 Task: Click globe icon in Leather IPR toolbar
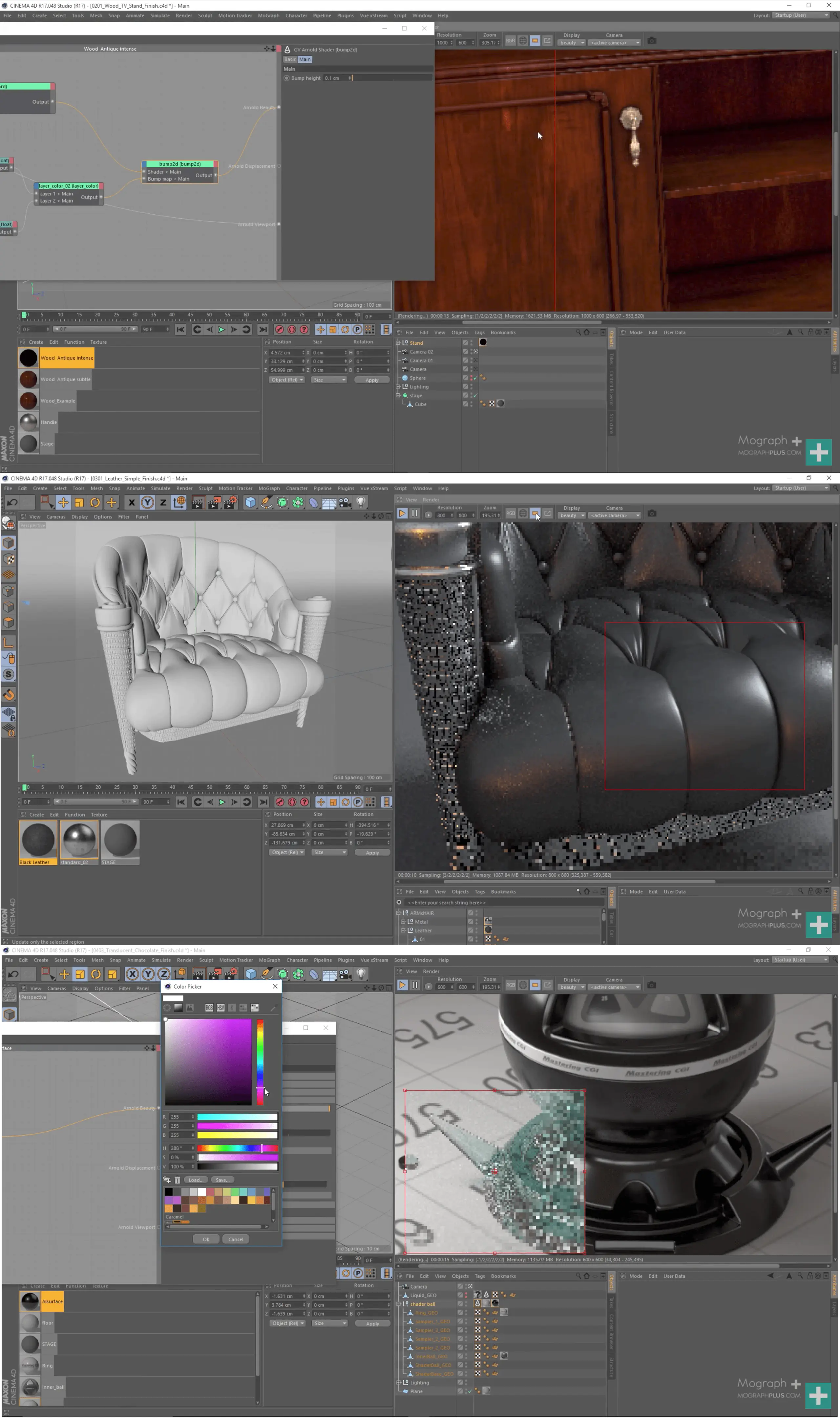click(x=523, y=513)
